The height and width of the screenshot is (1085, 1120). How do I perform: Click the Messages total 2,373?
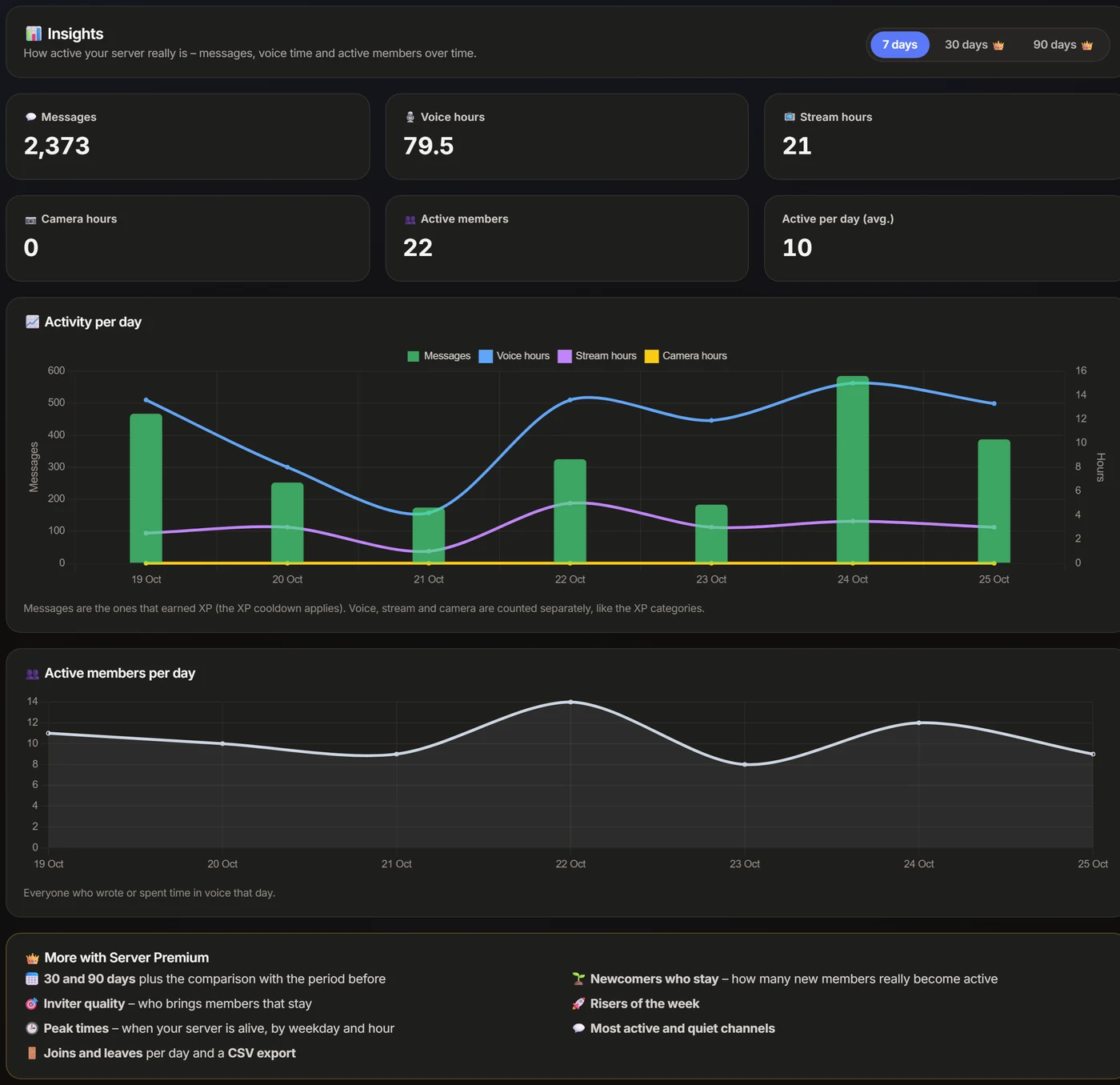57,146
